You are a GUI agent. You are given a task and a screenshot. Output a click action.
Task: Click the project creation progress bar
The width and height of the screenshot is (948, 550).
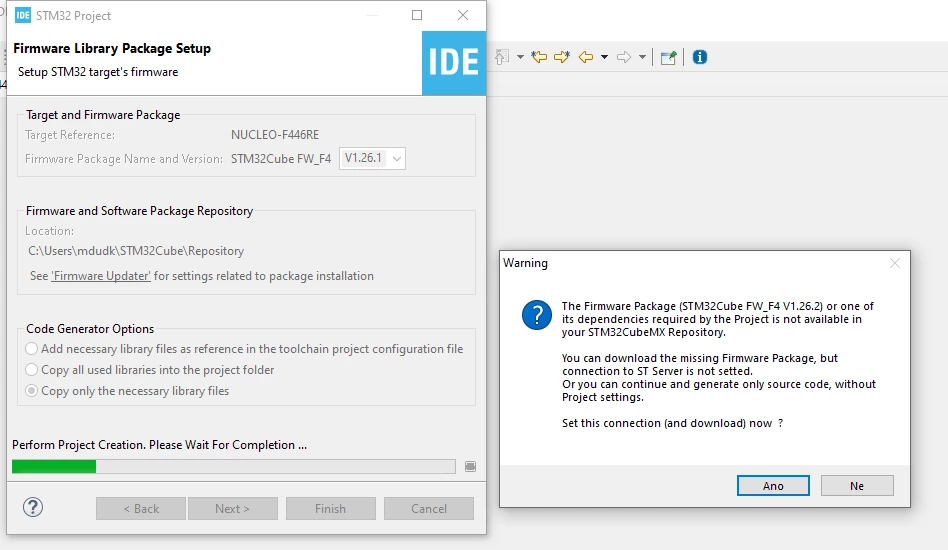pyautogui.click(x=233, y=466)
